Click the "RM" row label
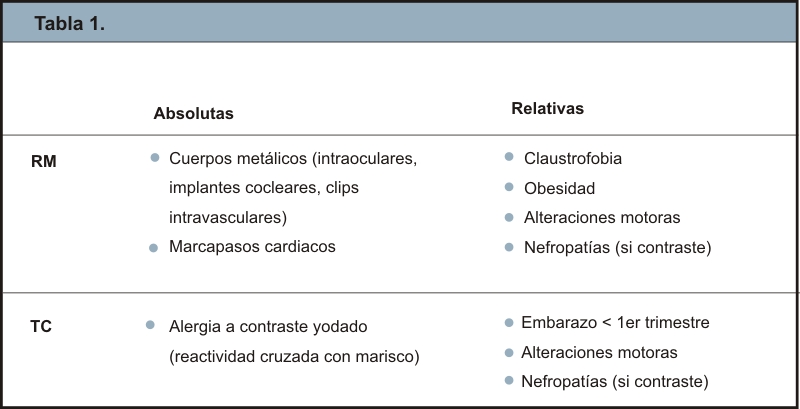This screenshot has width=800, height=409. (45, 158)
